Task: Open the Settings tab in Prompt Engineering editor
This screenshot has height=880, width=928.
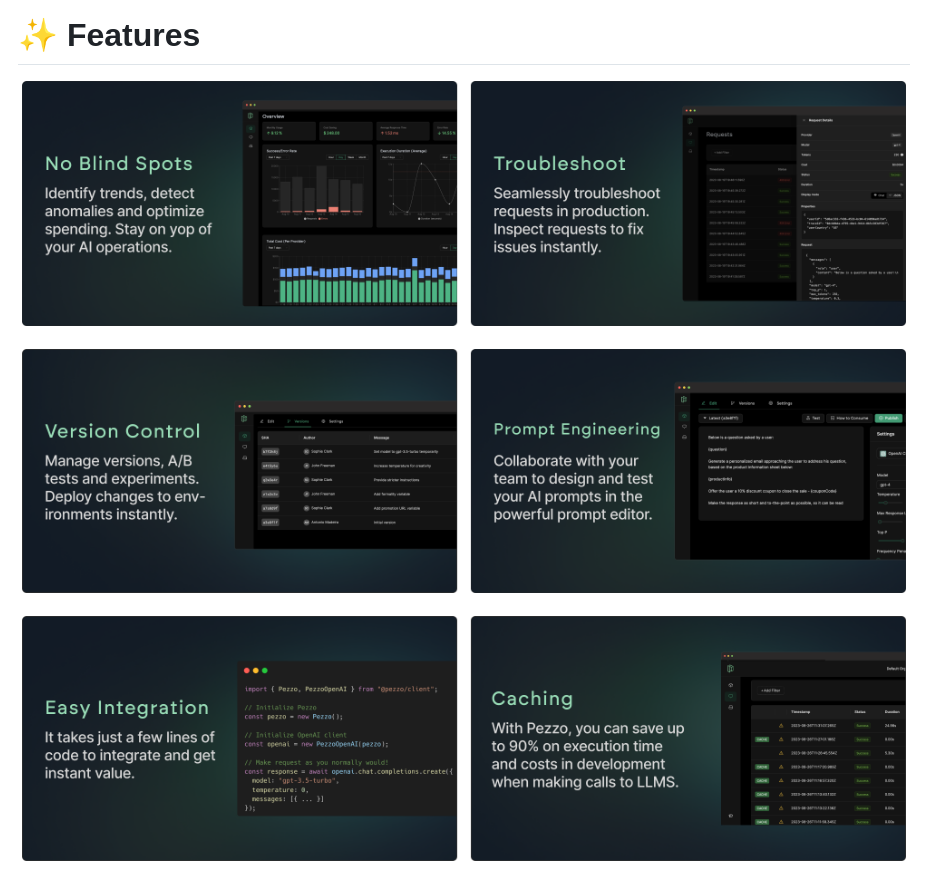Action: (780, 403)
